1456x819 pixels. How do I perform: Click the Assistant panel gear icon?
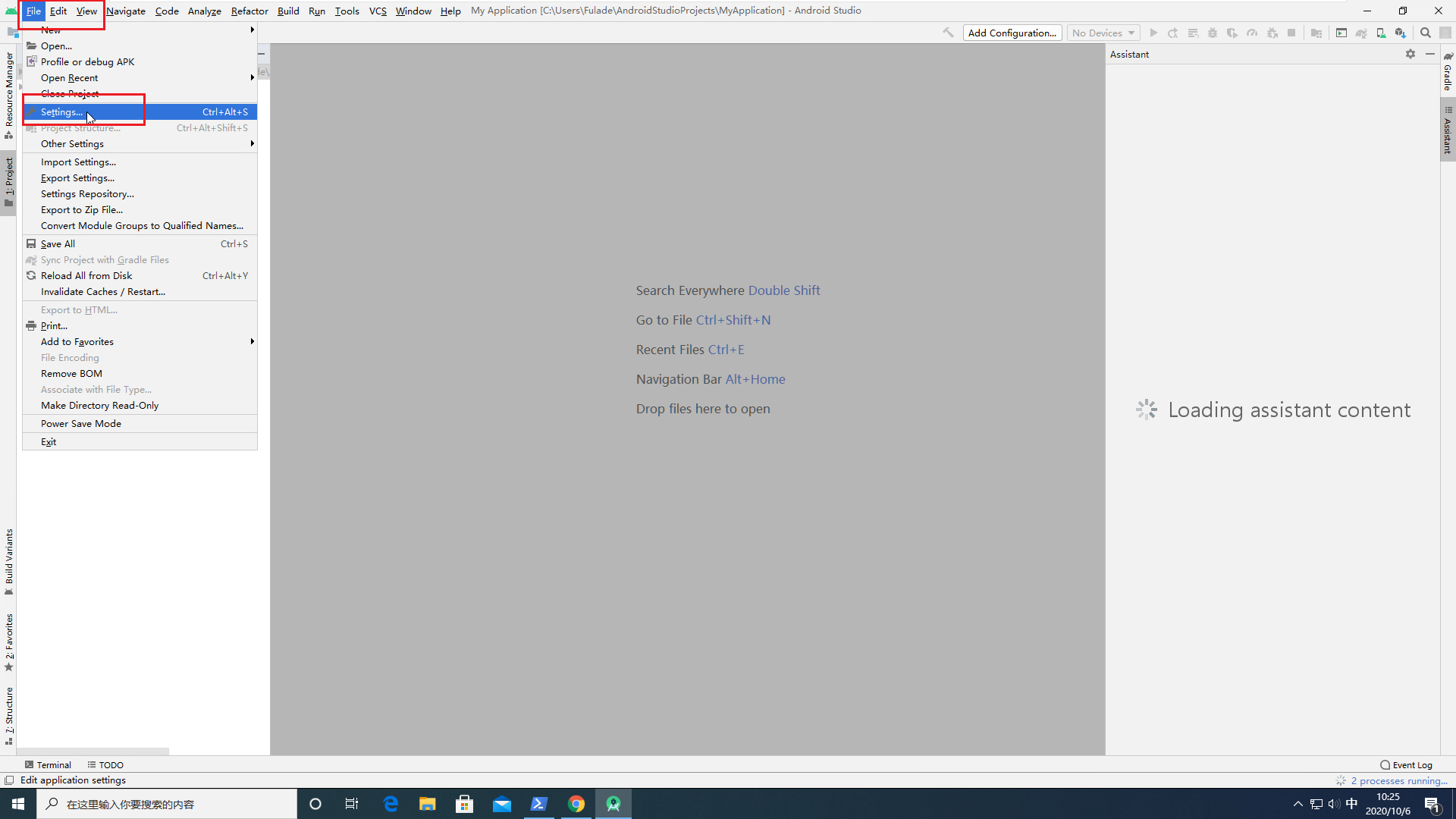pyautogui.click(x=1410, y=54)
